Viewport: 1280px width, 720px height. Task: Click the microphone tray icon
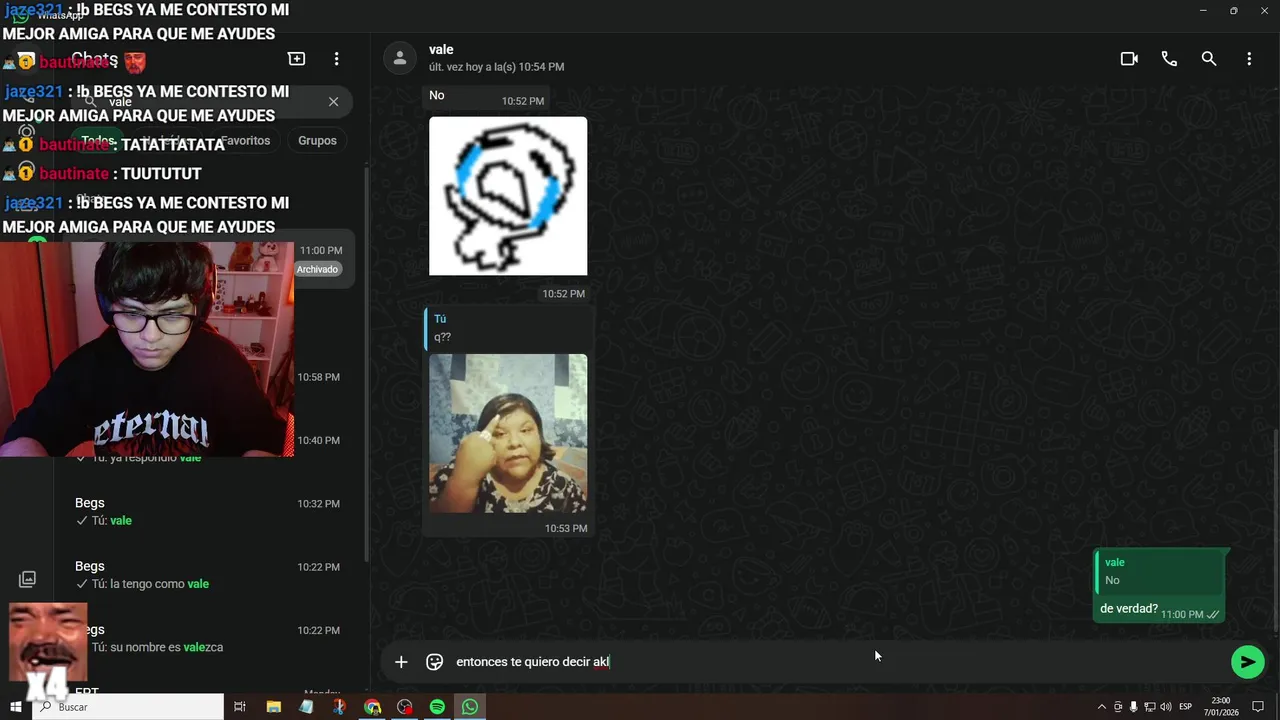coord(1133,707)
